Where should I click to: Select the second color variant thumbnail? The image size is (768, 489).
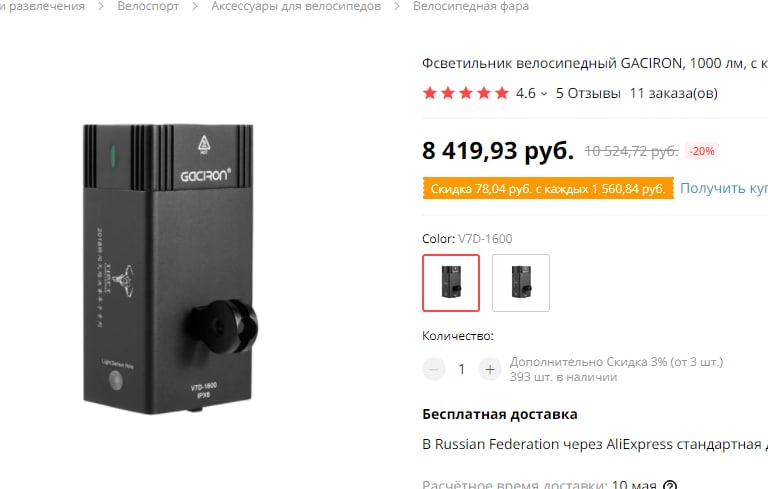pos(521,283)
